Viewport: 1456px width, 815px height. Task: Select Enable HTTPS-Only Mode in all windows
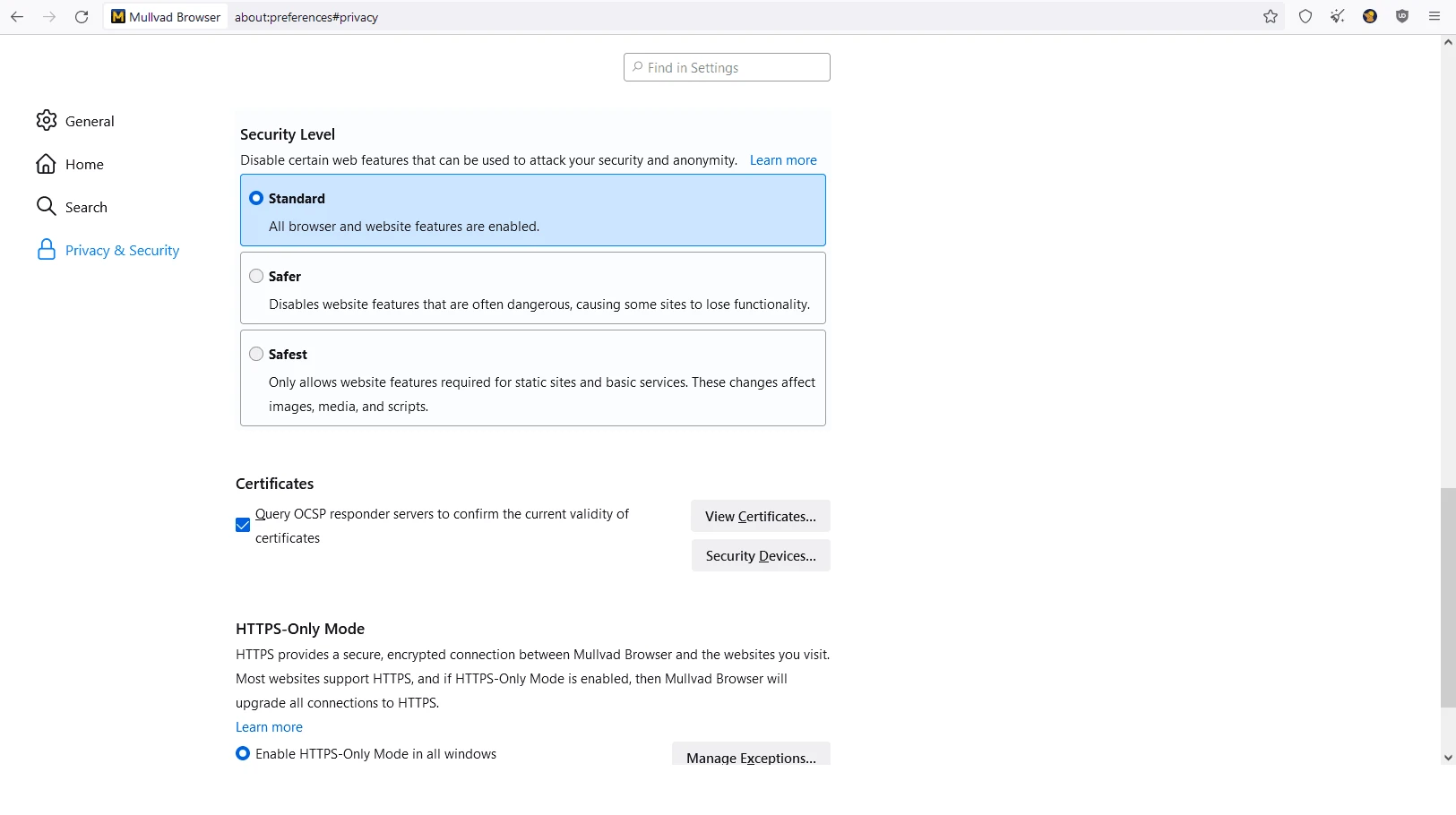pyautogui.click(x=243, y=753)
